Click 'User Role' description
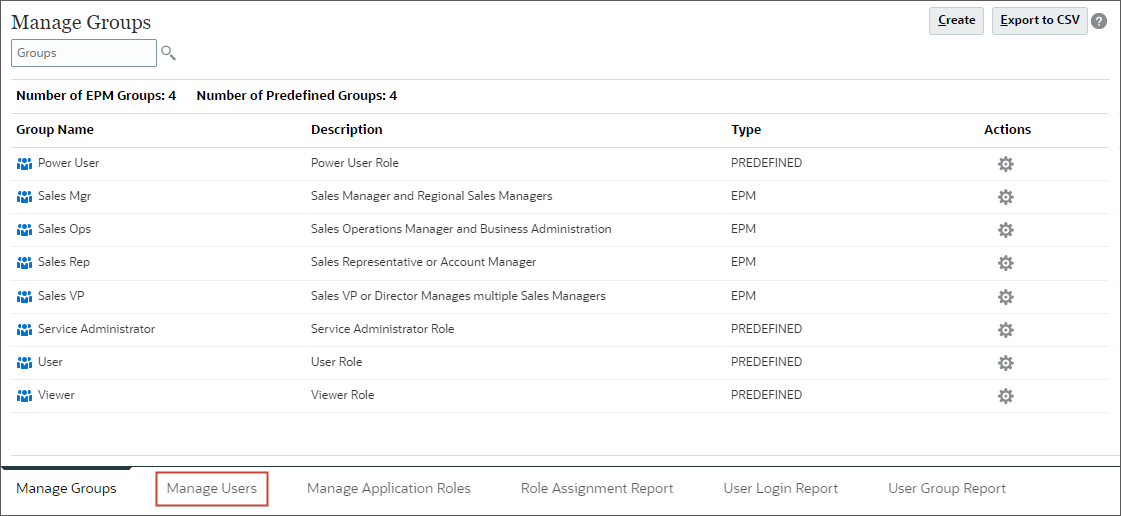1121x516 pixels. pyautogui.click(x=337, y=362)
